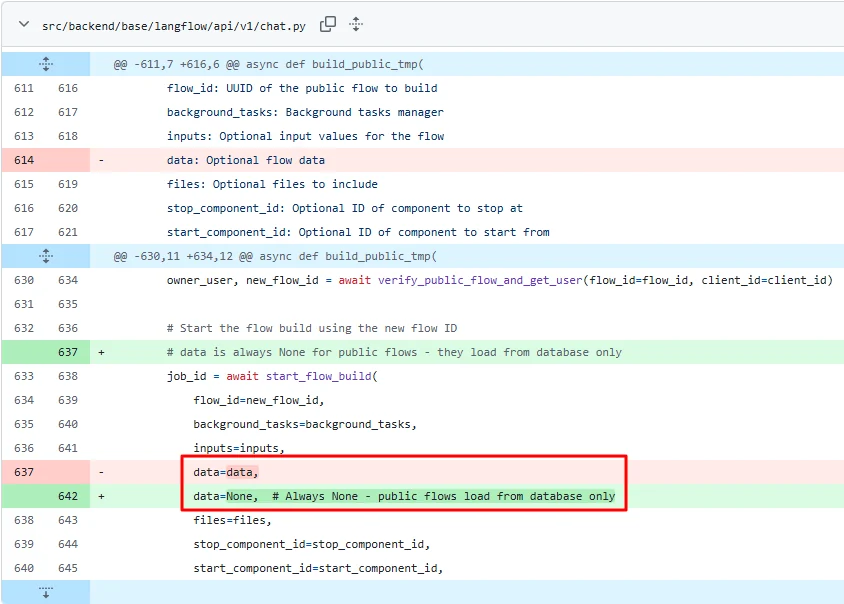
Task: Click the added 'data=None,' code line
Action: point(404,496)
